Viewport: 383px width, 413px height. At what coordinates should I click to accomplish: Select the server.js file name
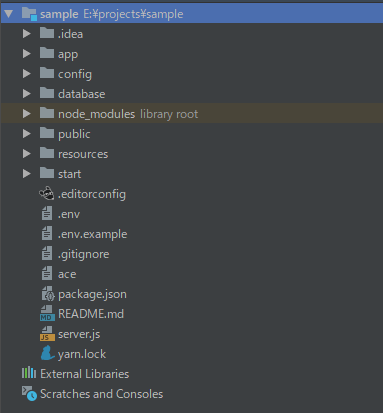(79, 334)
